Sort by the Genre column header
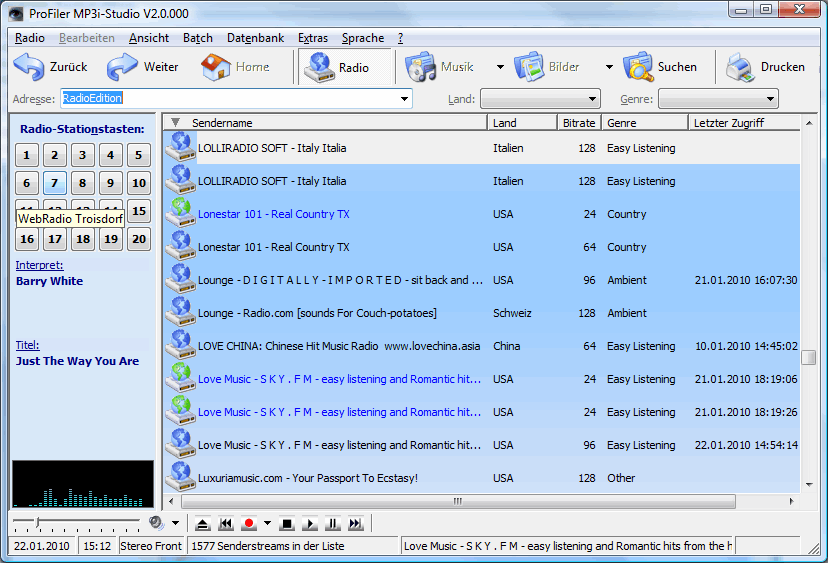This screenshot has height=563, width=828. coord(645,123)
